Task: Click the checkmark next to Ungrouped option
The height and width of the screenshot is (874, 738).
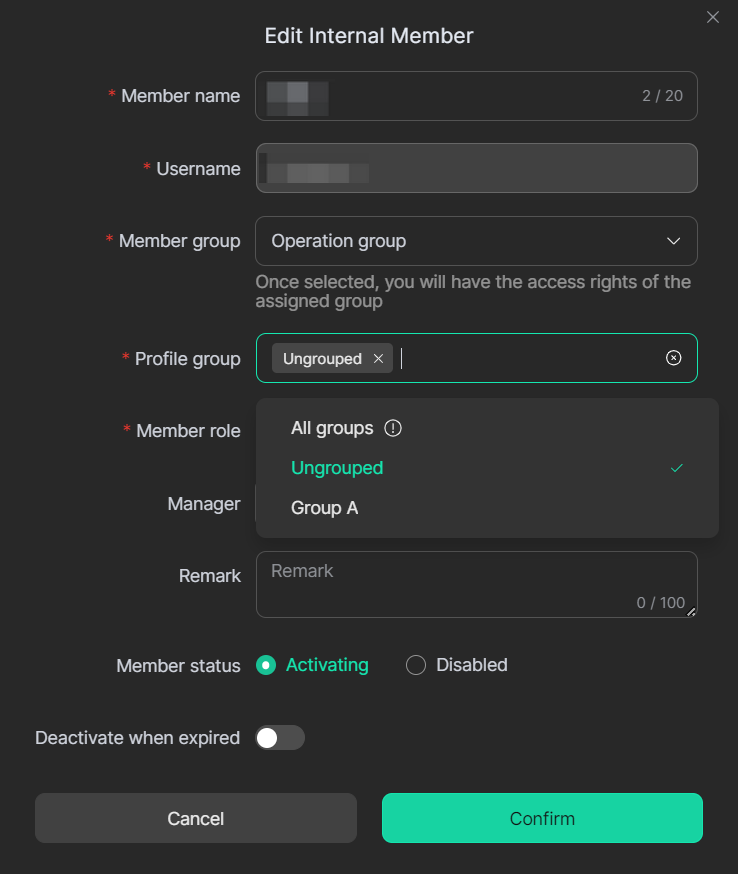Action: point(677,468)
